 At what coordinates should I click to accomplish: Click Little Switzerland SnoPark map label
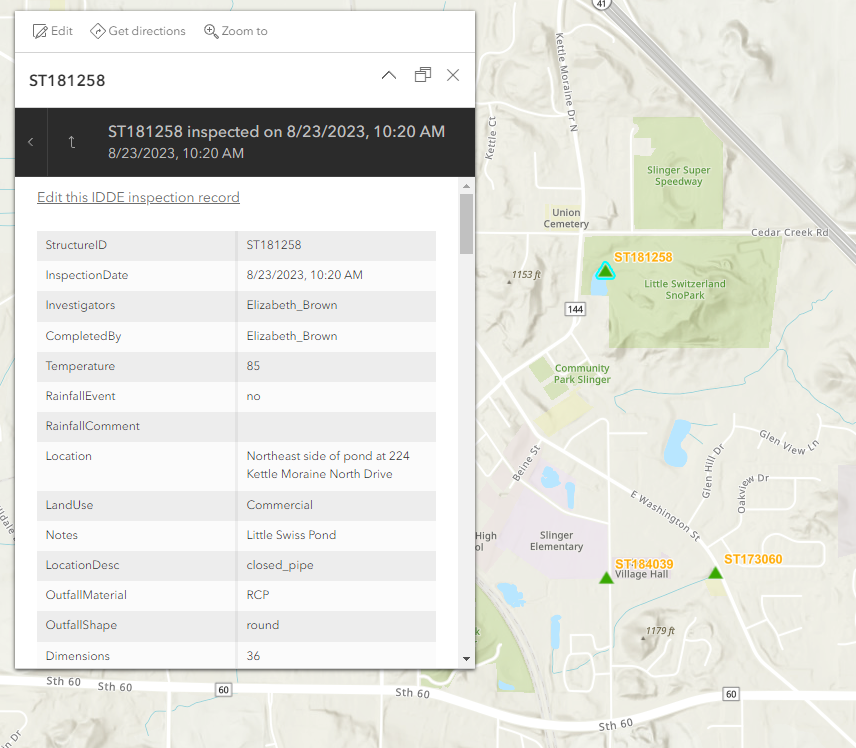click(685, 289)
